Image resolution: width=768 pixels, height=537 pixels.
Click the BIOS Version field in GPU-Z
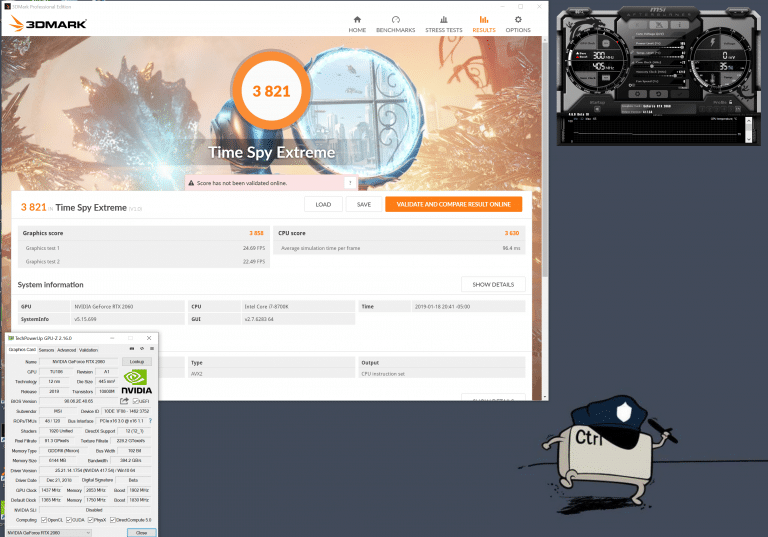(78, 401)
